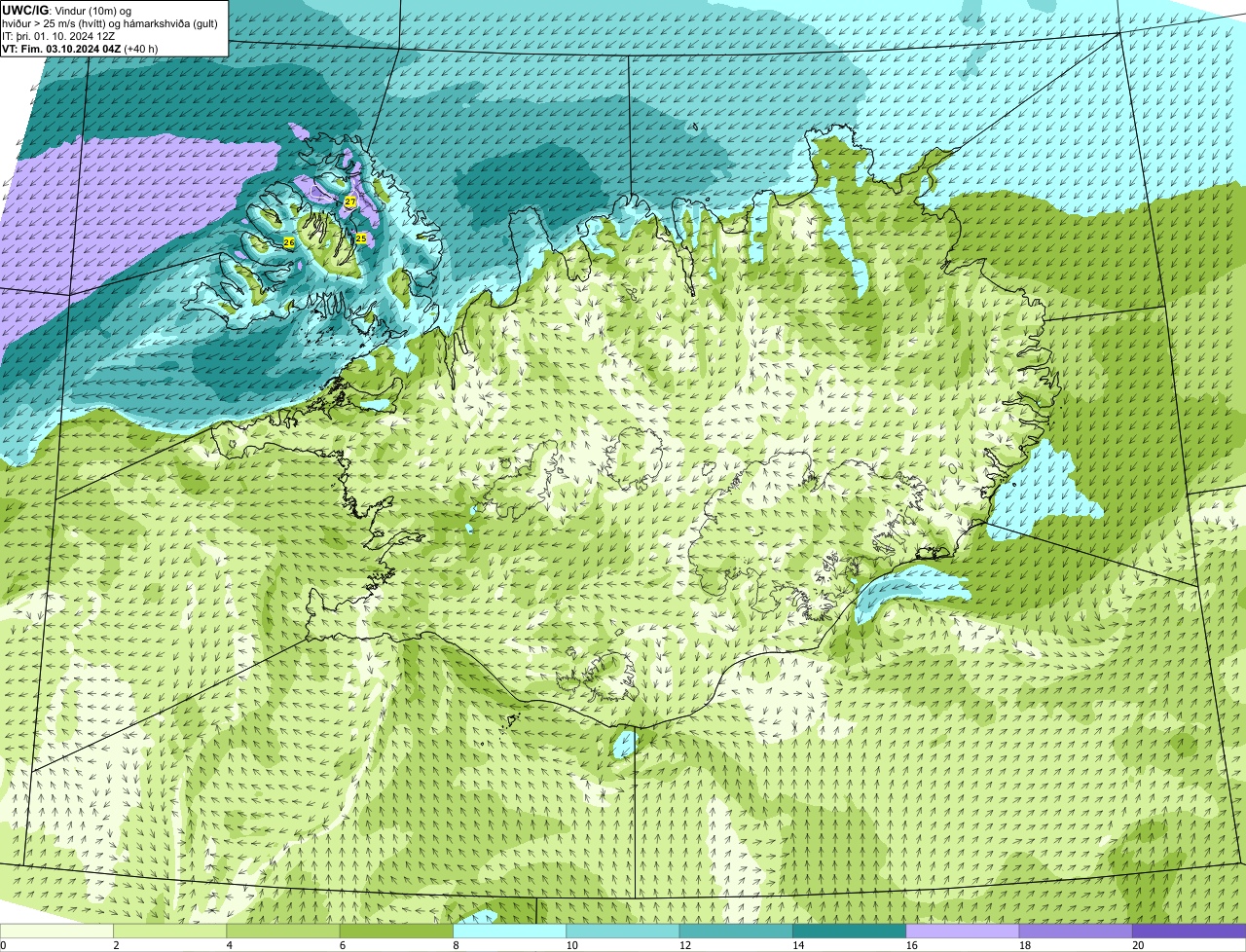Screen dimensions: 1246x952
Task: Click the scale label '12'
Action: 684,945
